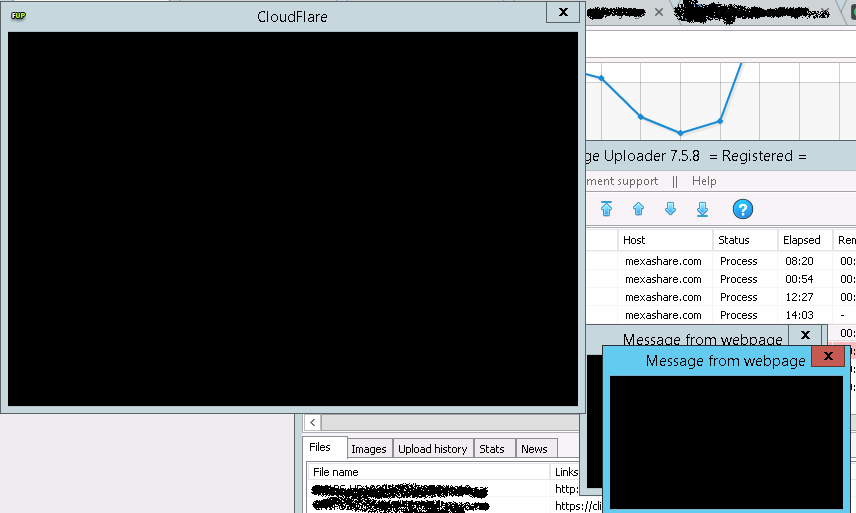Click the lowest data point on the graph

point(680,133)
